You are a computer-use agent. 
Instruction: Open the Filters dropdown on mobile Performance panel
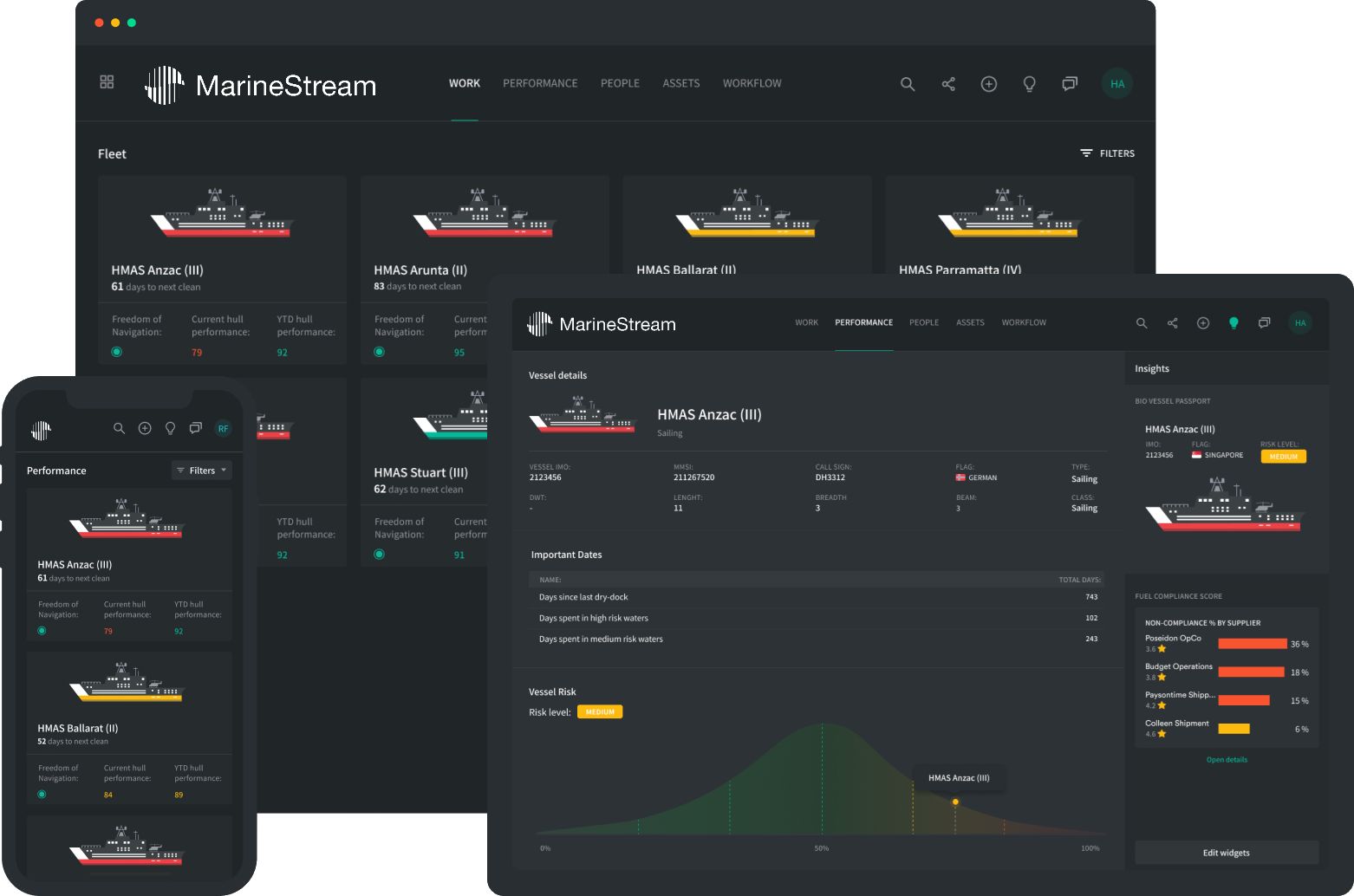tap(201, 470)
